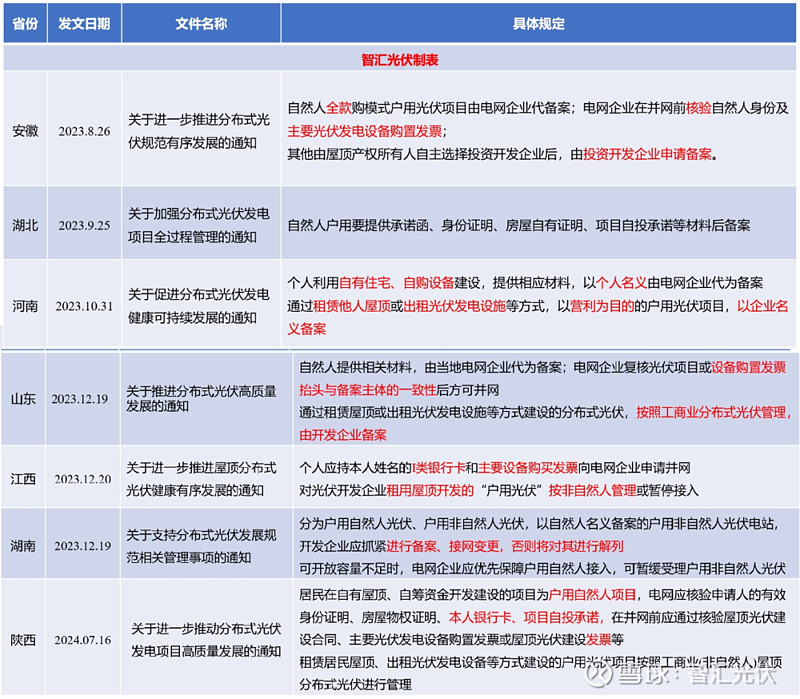Click 关于进一步推动分布式光伏发电项目高质量发展的通知 document name
The image size is (800, 699).
(x=206, y=639)
